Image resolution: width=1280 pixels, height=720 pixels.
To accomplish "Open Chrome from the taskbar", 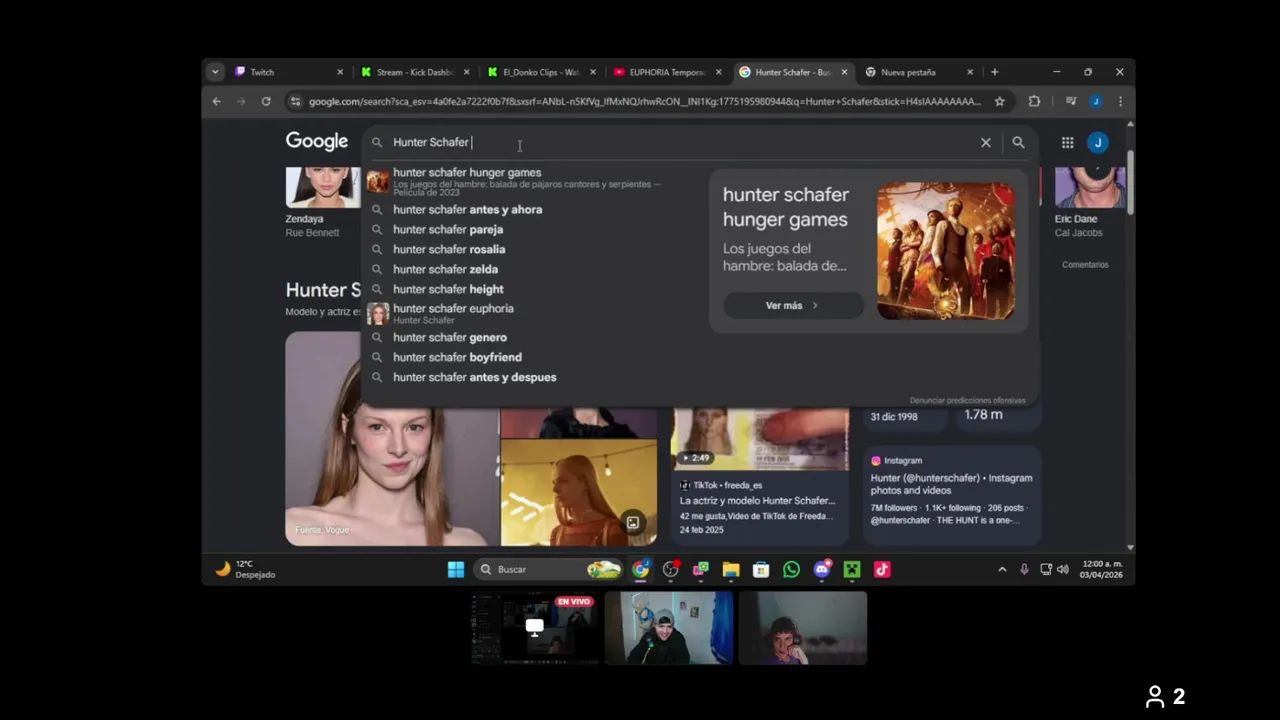I will [x=641, y=569].
